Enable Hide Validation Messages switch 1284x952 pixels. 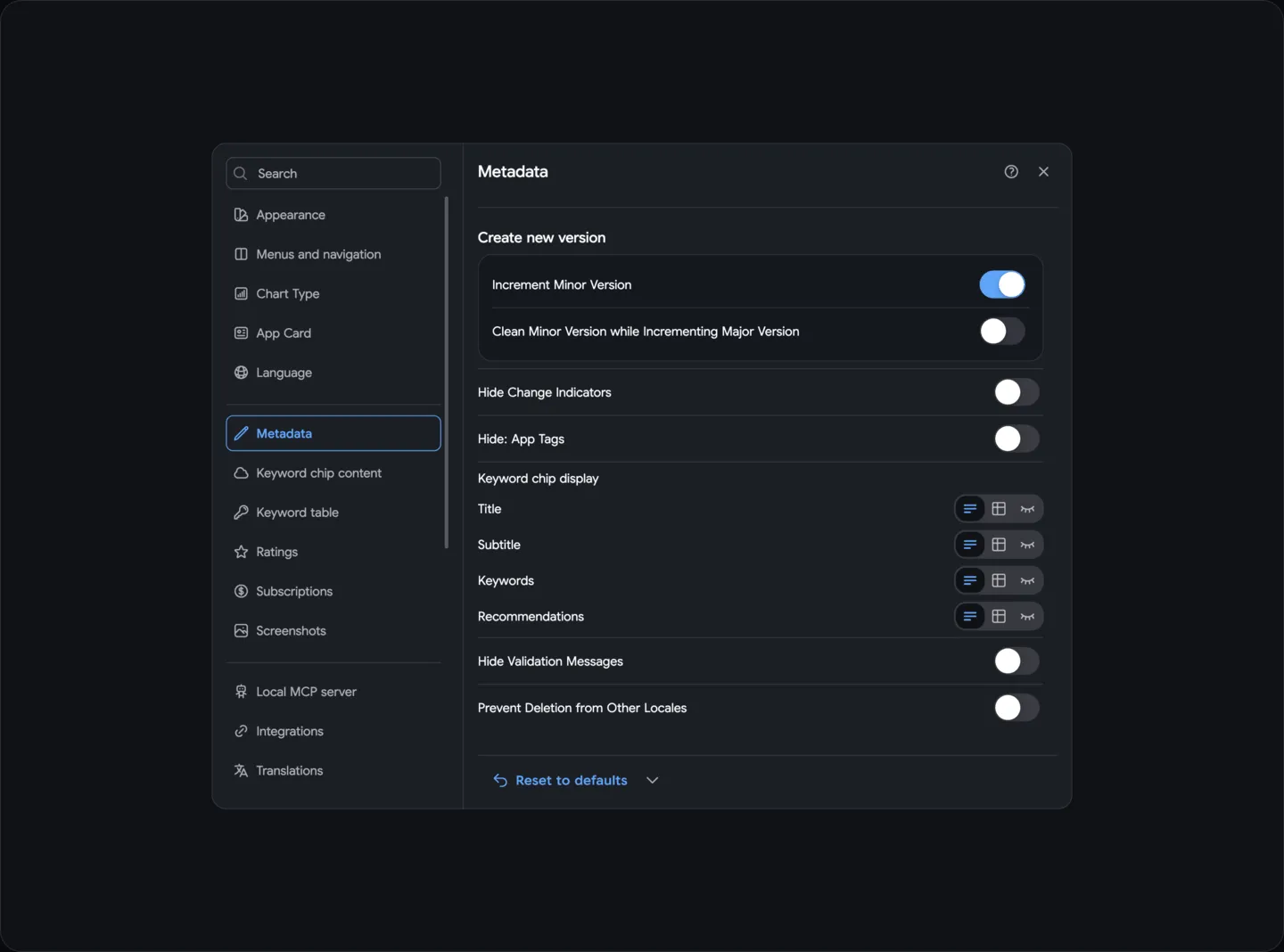coord(1017,661)
